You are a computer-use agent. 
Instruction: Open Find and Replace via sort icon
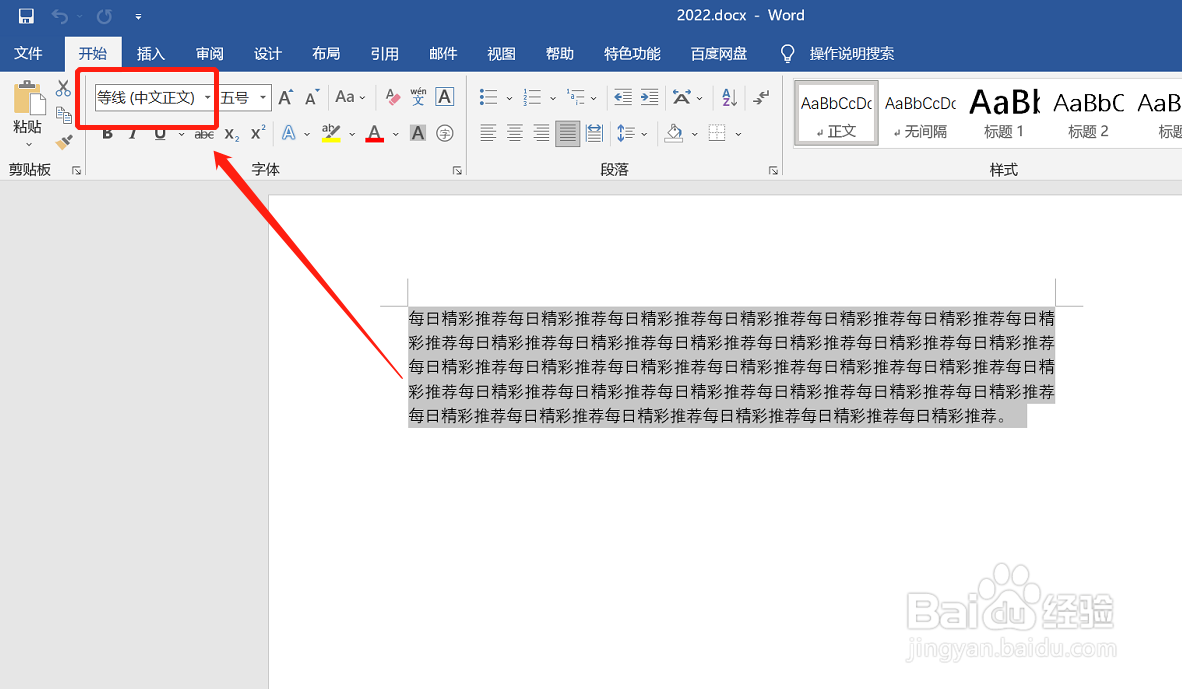[728, 97]
